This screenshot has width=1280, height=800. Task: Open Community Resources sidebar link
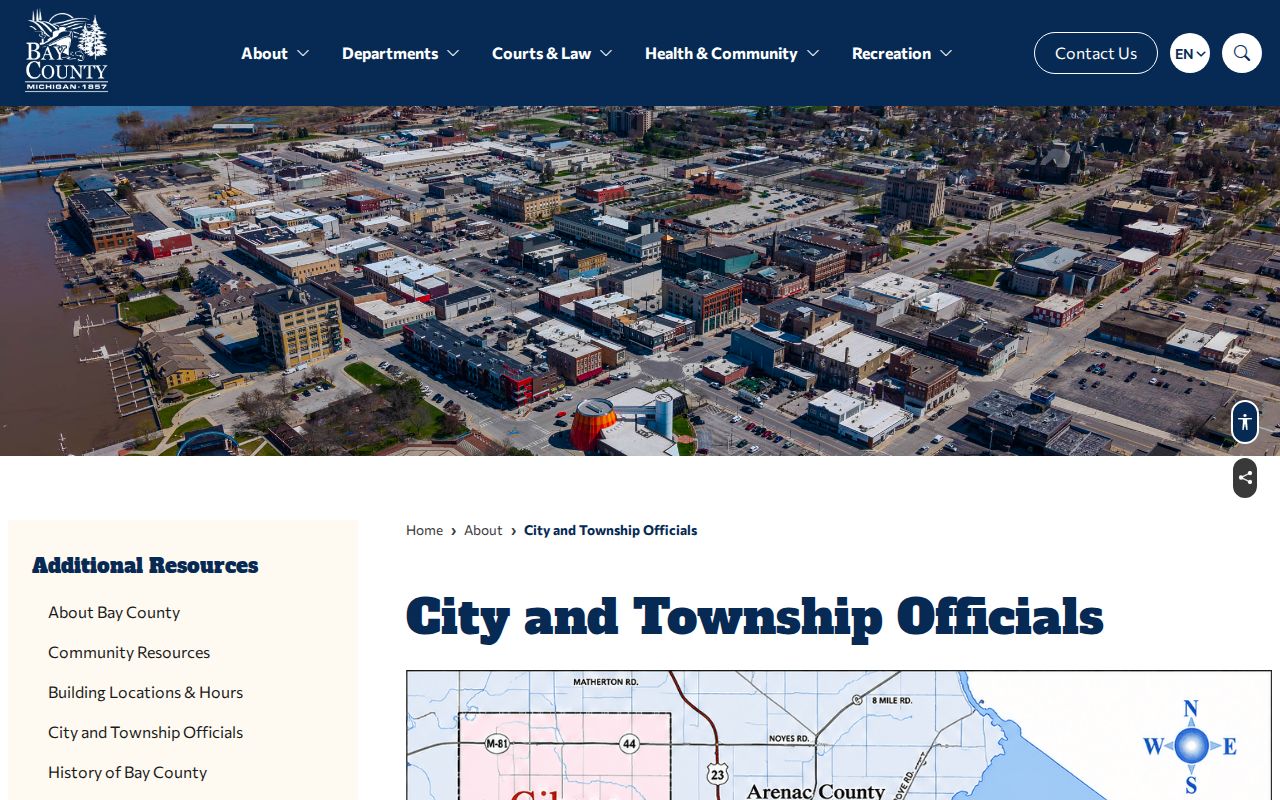coord(129,652)
